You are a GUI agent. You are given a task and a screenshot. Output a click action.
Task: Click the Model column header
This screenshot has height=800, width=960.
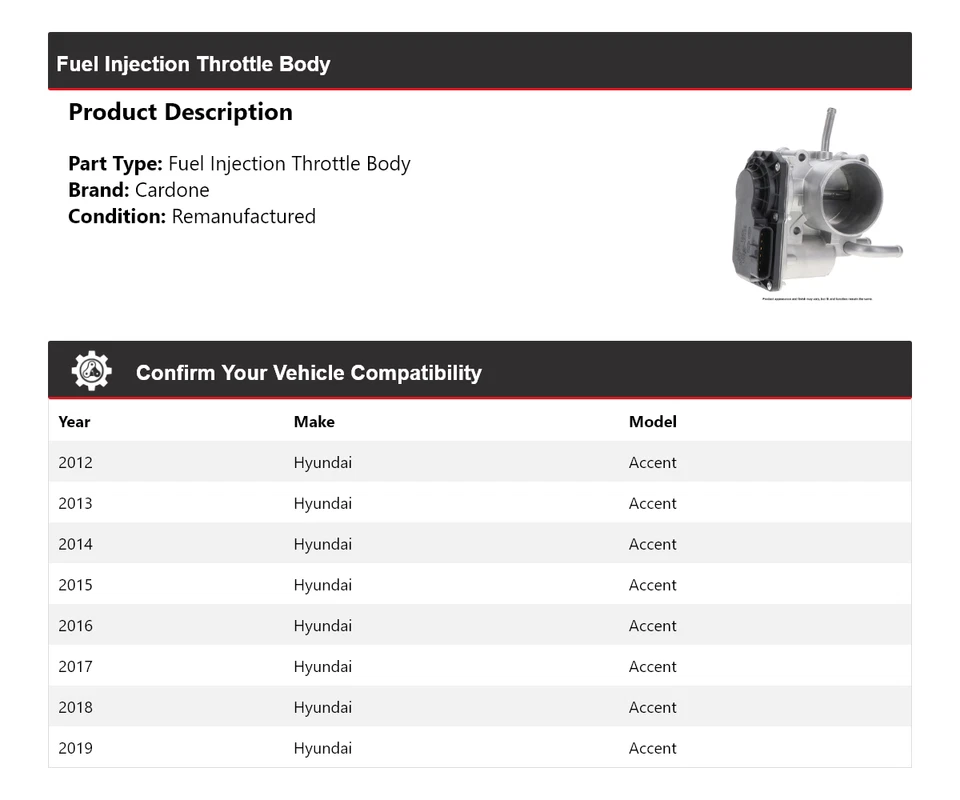point(652,422)
